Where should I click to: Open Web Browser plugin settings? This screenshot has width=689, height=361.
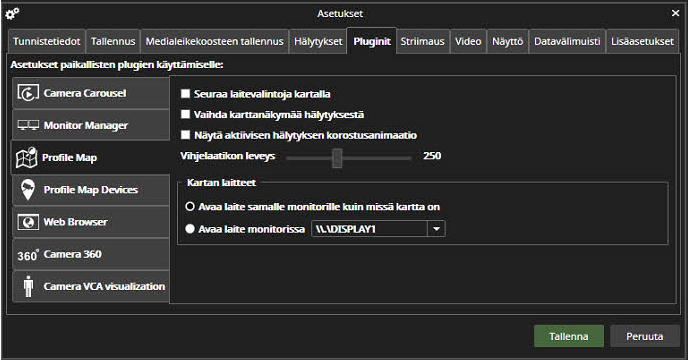tap(91, 222)
